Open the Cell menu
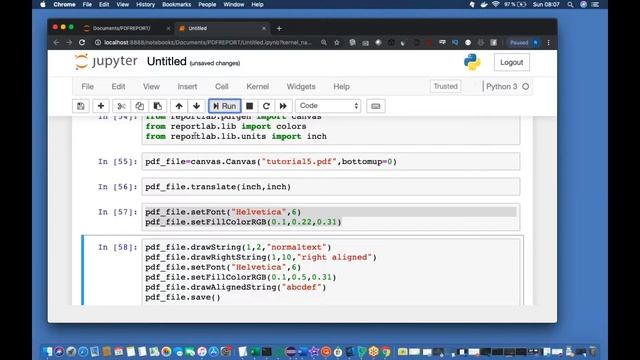Screen dimensions: 640x360 [222, 87]
